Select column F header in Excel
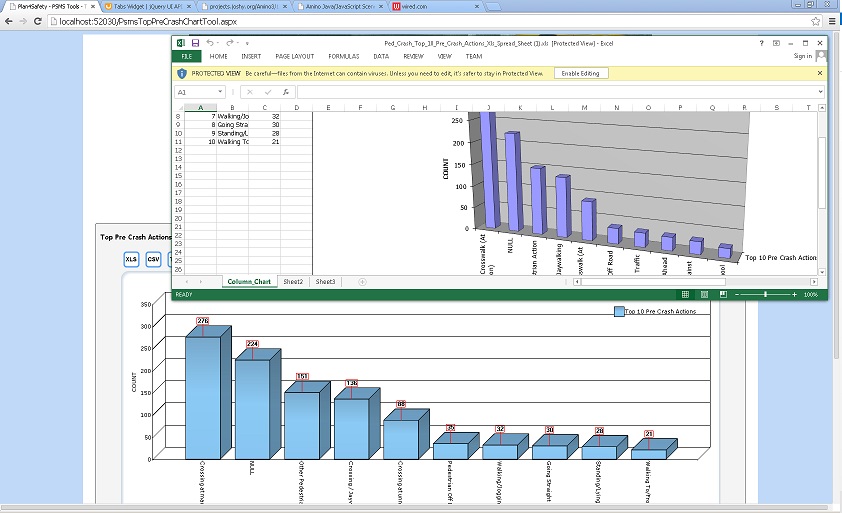Screen dimensions: 842x513 [360, 107]
